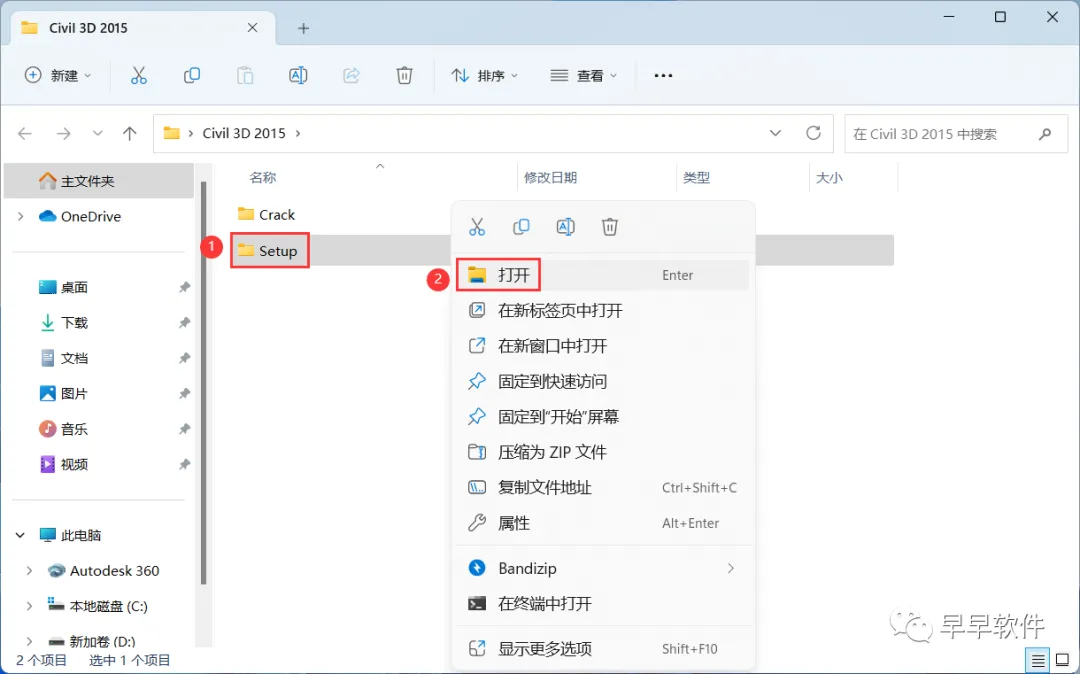Select the Crack folder
The width and height of the screenshot is (1080, 674).
(267, 215)
